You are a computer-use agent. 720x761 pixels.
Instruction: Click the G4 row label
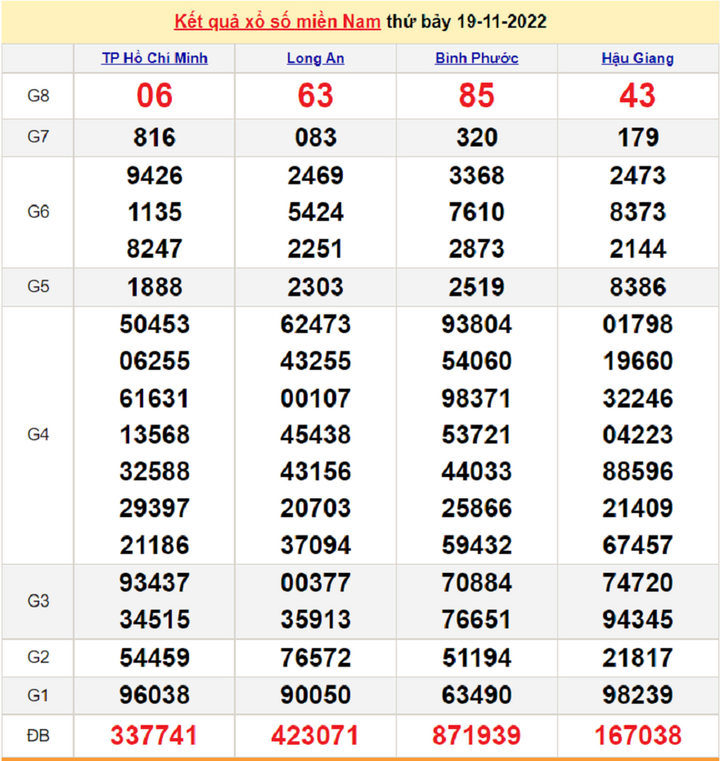(x=38, y=435)
